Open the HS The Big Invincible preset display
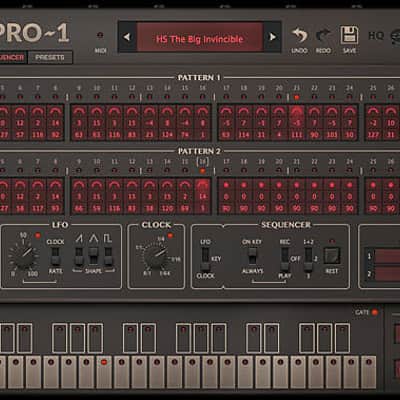 pos(200,37)
